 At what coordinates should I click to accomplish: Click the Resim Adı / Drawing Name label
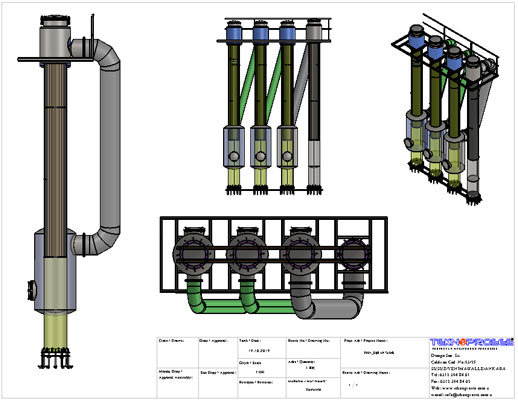point(366,372)
